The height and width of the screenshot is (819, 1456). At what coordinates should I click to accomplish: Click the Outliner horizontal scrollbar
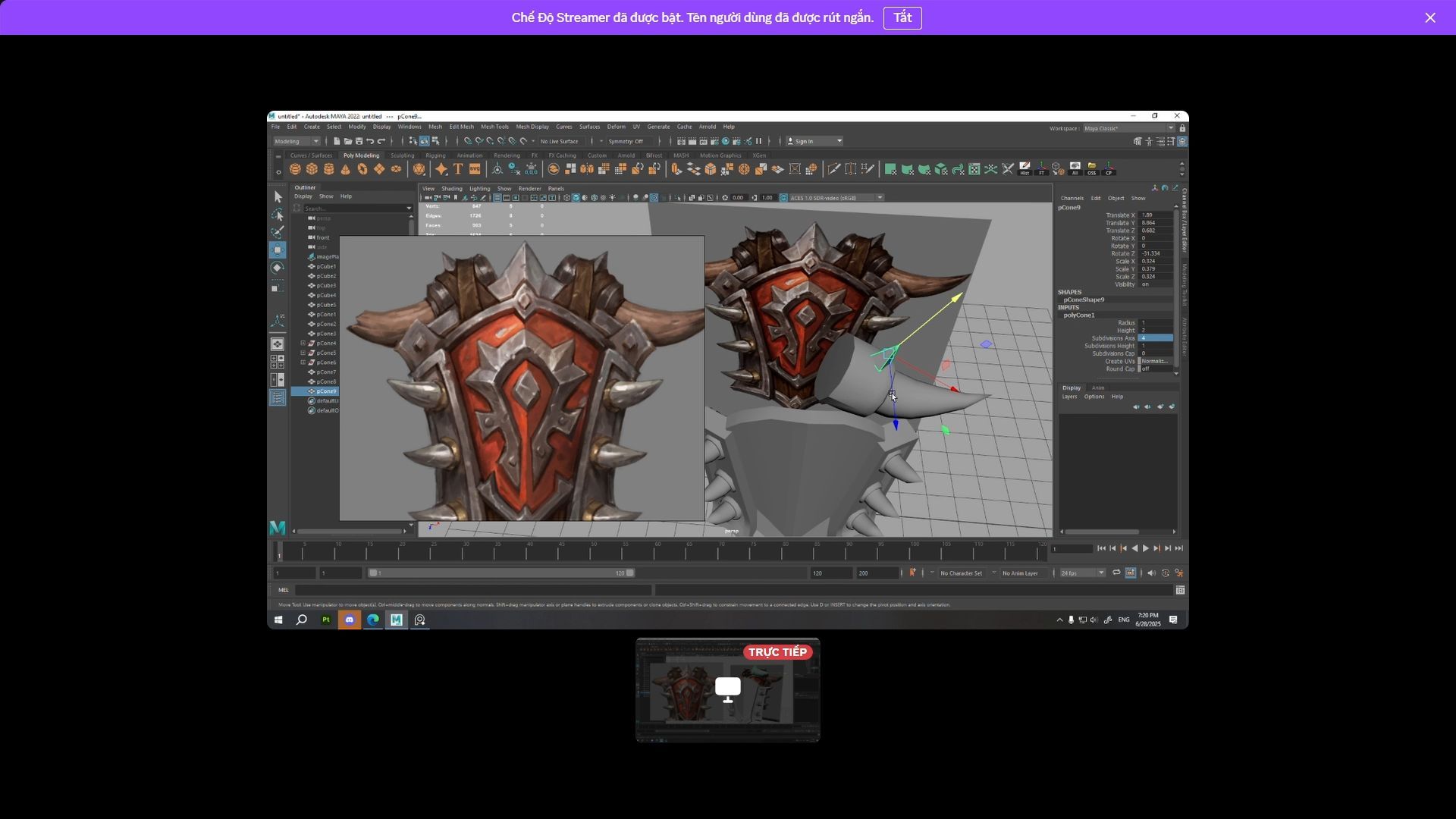coord(350,531)
